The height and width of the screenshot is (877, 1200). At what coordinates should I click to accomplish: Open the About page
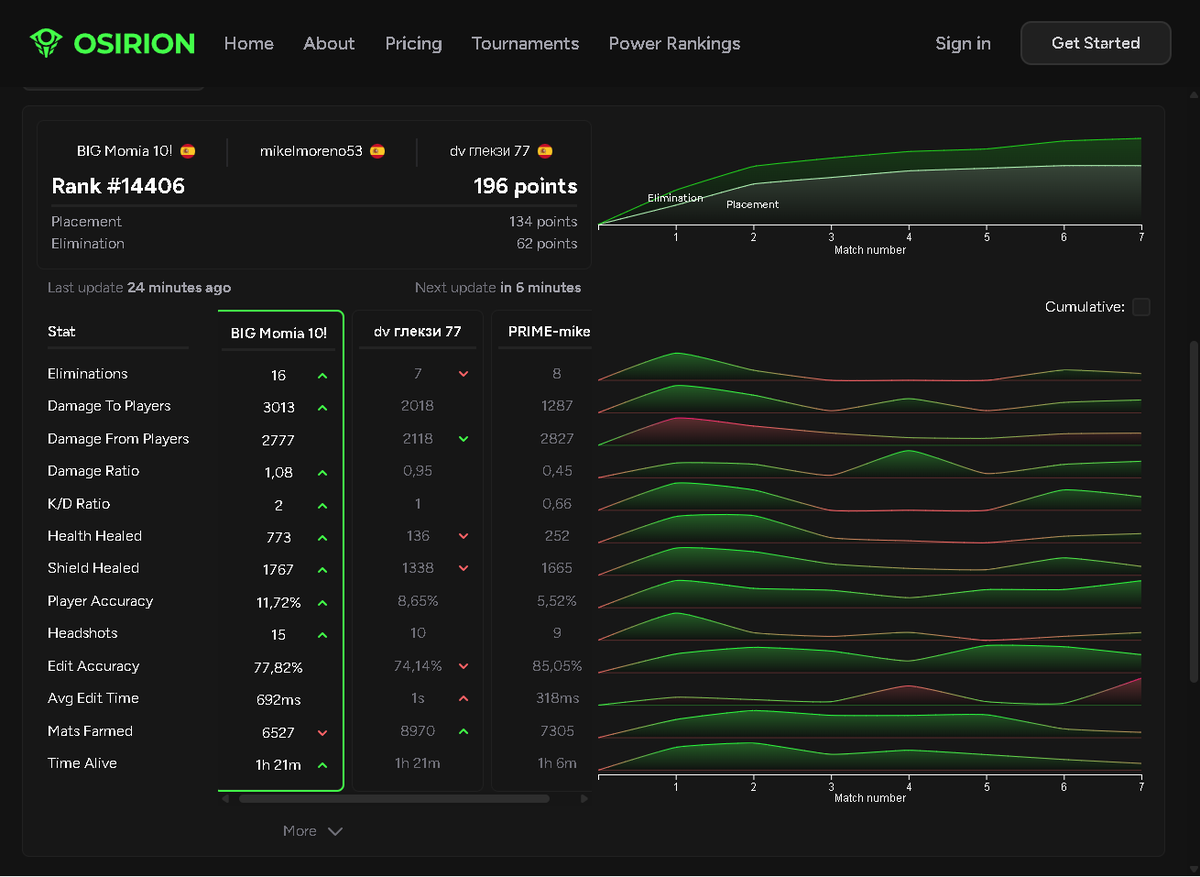pyautogui.click(x=329, y=43)
